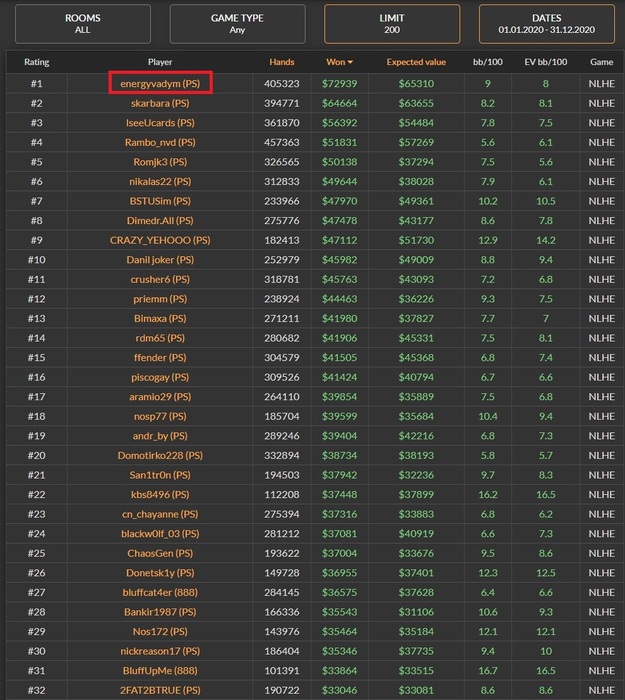The image size is (625, 700).
Task: Open player Nos172 (PS) profile
Action: (160, 632)
